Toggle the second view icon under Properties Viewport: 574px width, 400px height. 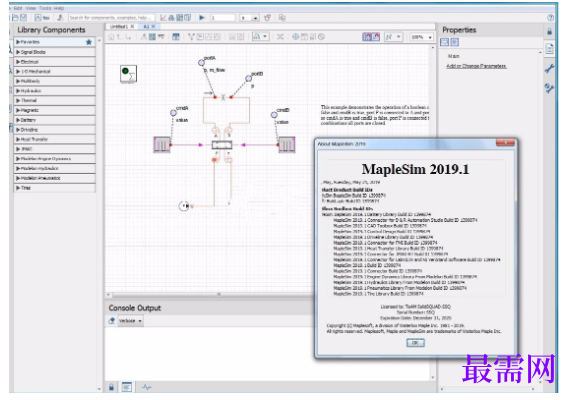454,42
